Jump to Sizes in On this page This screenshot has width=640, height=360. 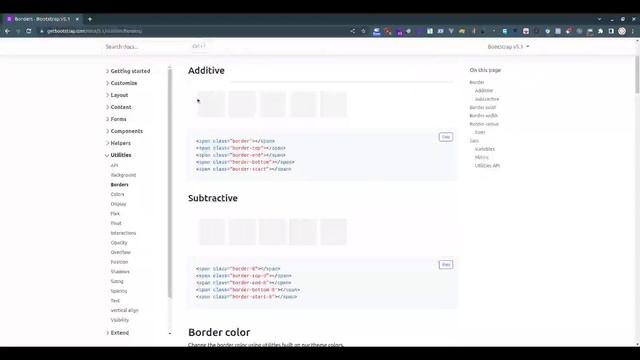(480, 132)
